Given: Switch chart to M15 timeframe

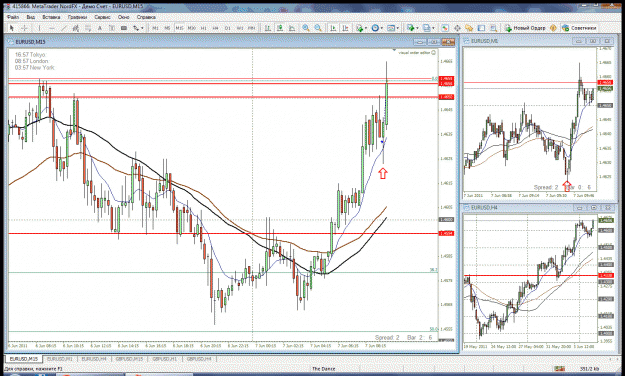Looking at the screenshot, I should coord(179,28).
